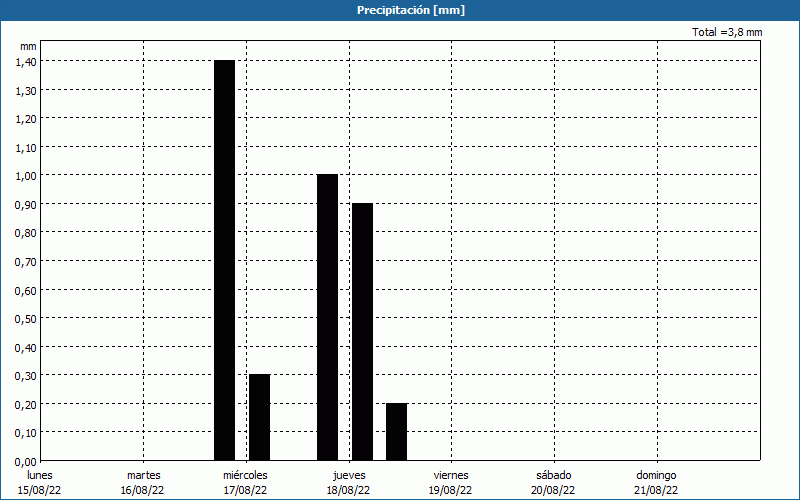The image size is (800, 500).
Task: Click the date 20/08/22
Action: (553, 490)
